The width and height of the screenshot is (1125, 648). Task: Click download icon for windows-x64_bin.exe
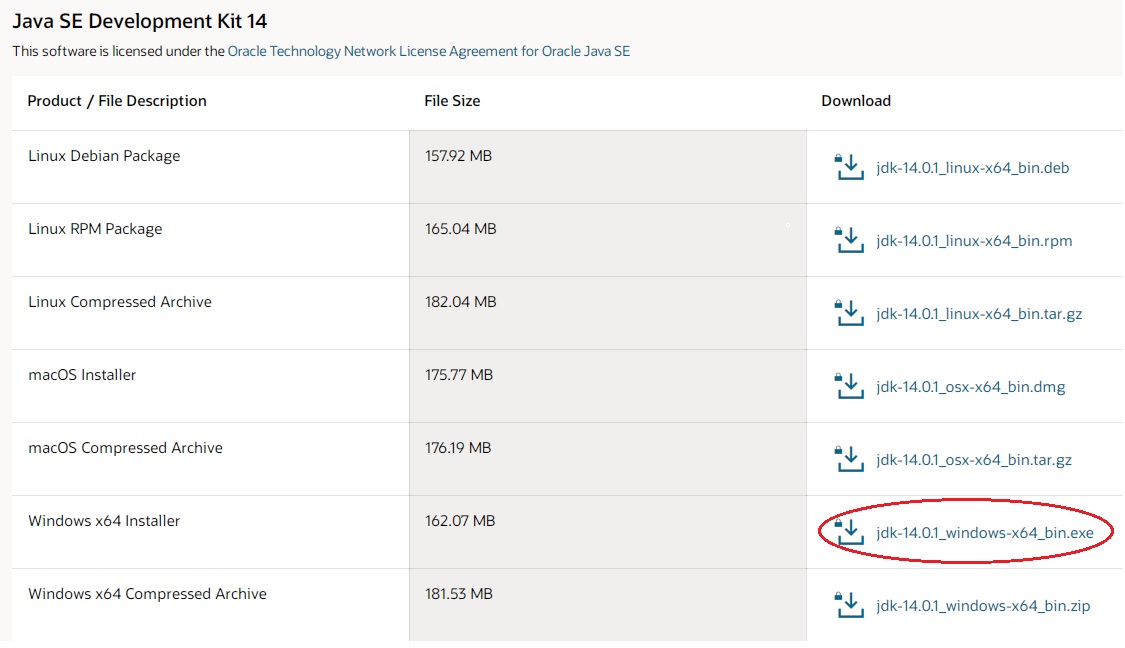(x=849, y=532)
